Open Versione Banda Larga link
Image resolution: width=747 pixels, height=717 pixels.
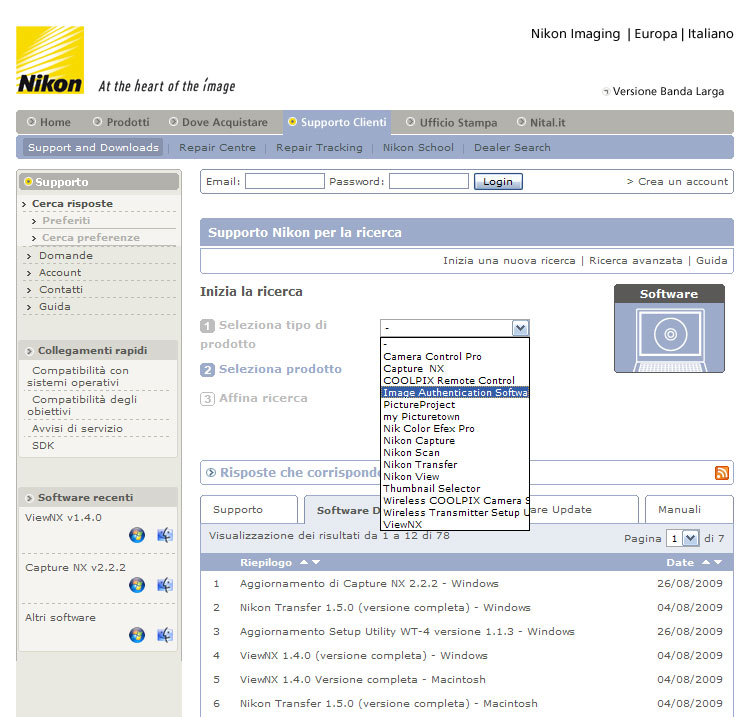(x=668, y=91)
